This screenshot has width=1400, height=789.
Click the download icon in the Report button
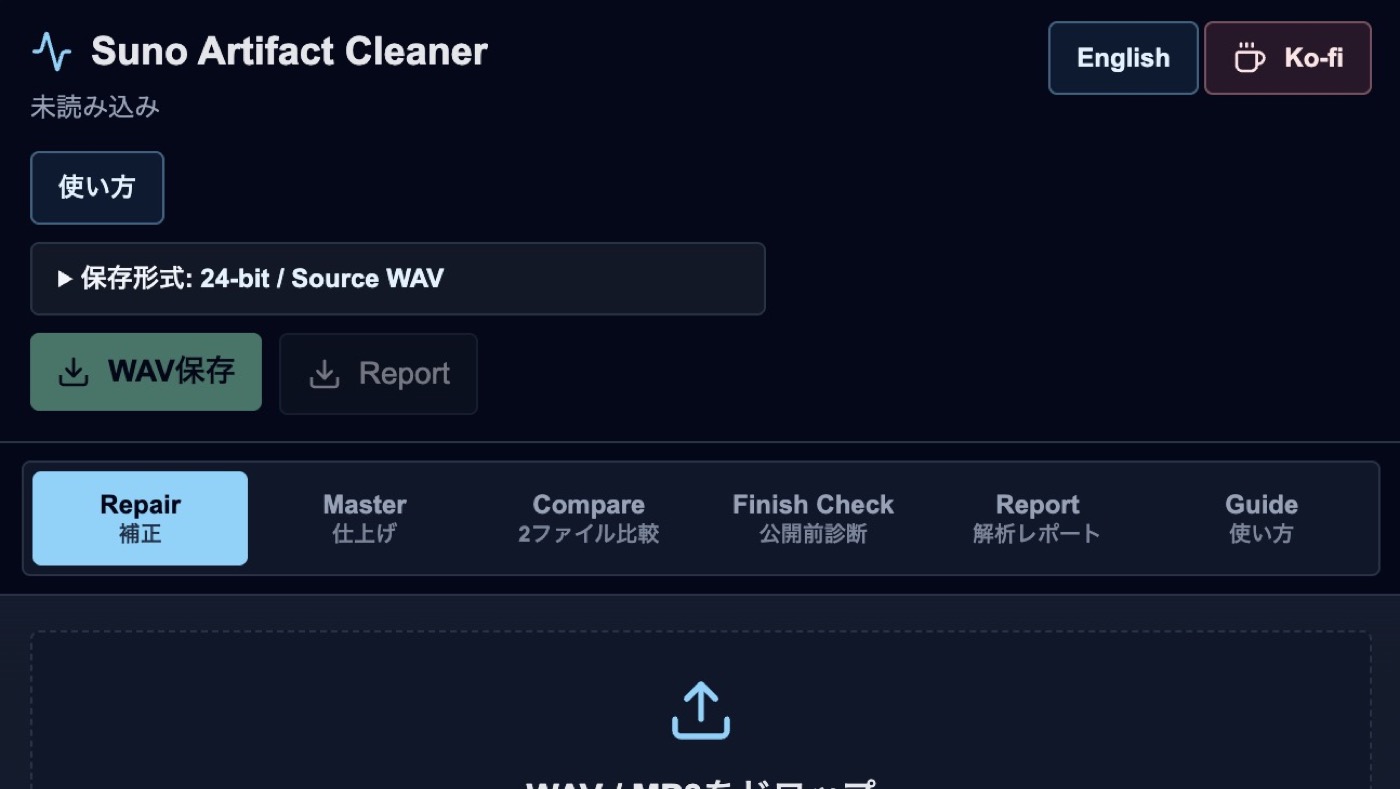(x=324, y=374)
